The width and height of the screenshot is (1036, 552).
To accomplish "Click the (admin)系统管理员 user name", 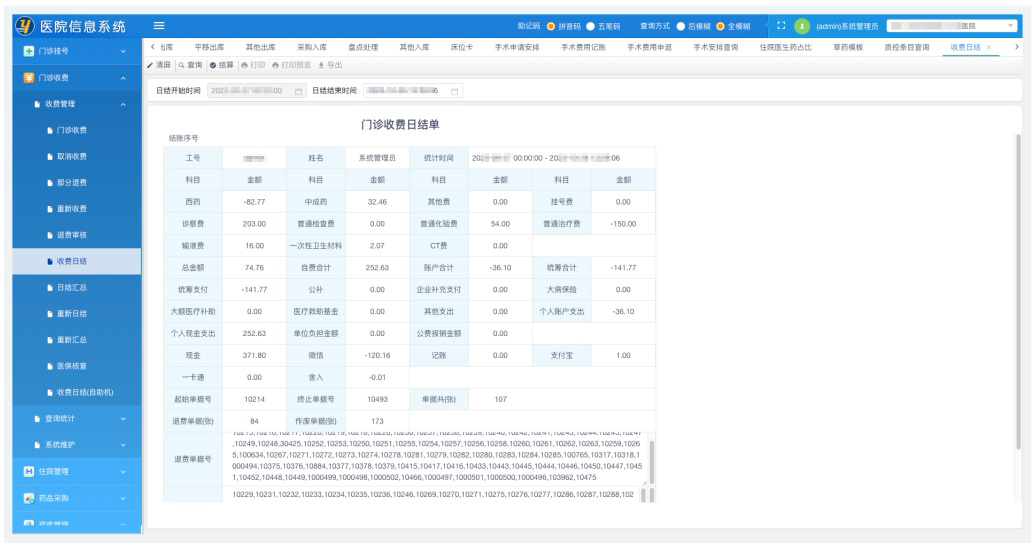I will (847, 26).
